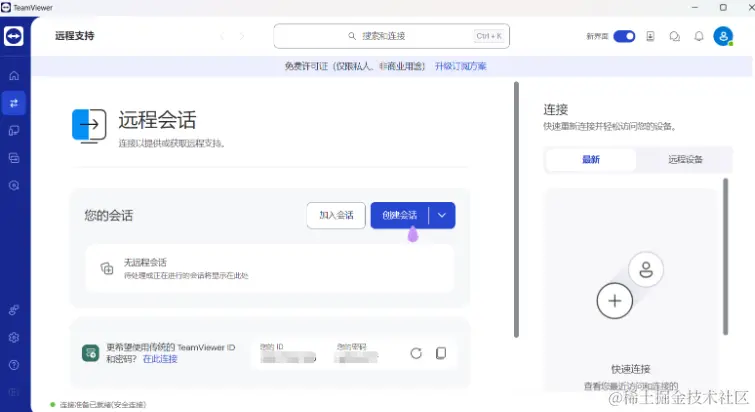Refresh the password with the reload icon
Image resolution: width=755 pixels, height=412 pixels.
416,353
